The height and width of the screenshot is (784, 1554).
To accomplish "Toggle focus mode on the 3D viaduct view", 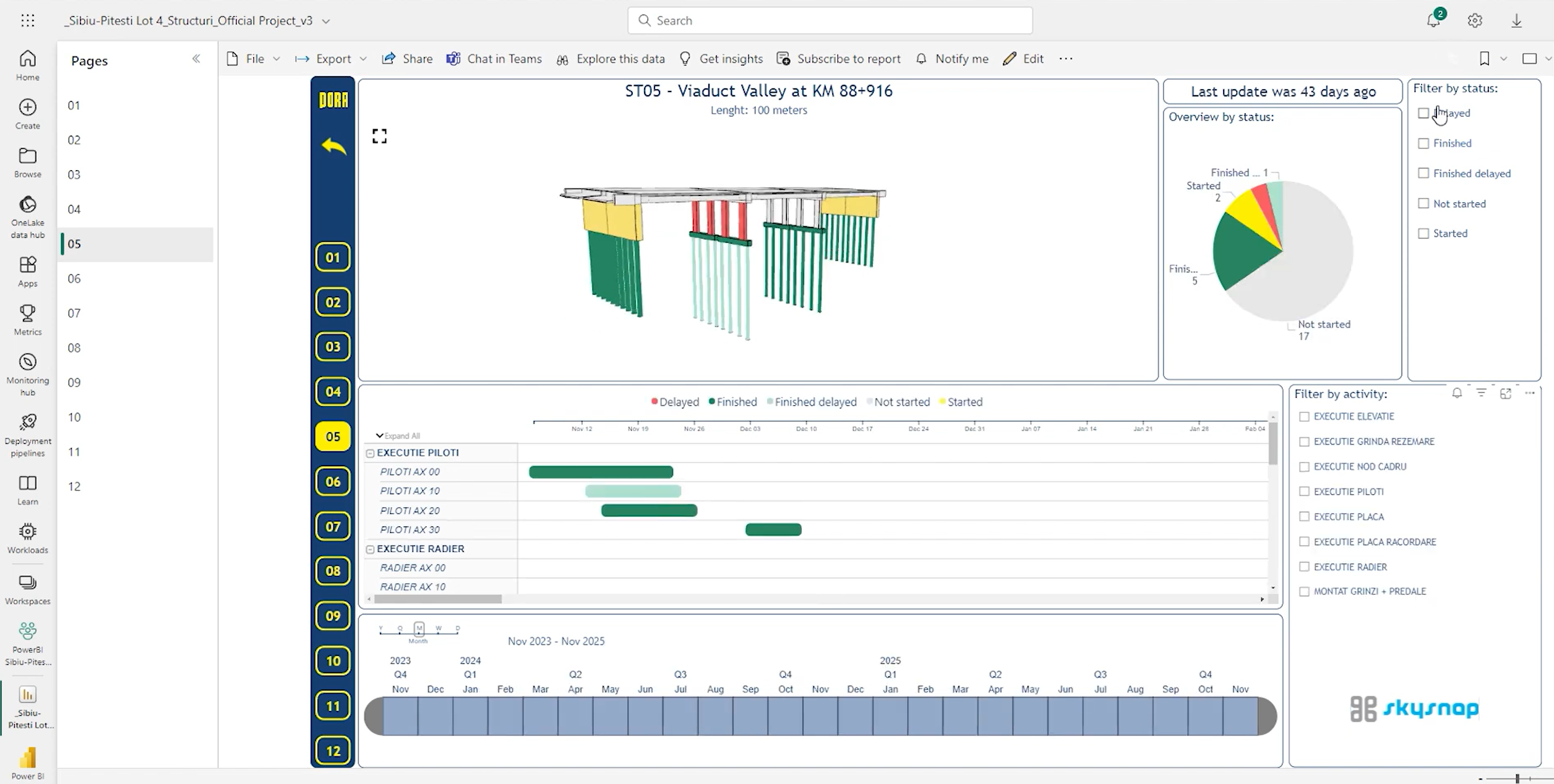I will (x=379, y=136).
